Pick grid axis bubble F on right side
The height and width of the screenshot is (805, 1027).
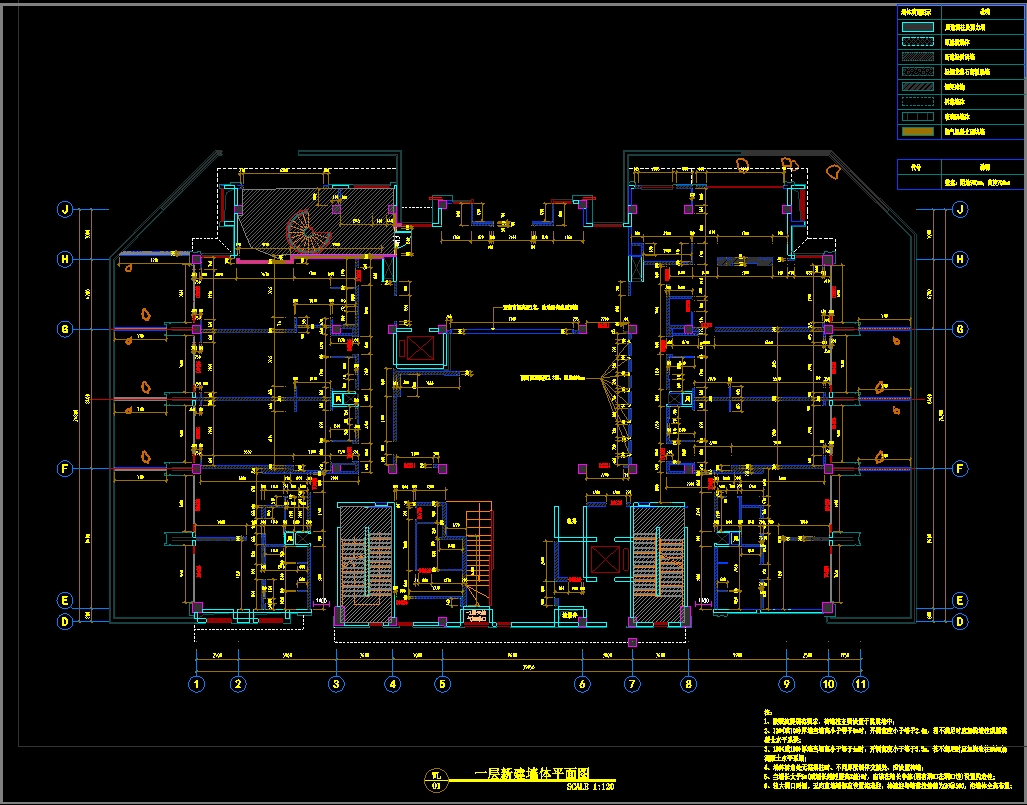(x=960, y=468)
